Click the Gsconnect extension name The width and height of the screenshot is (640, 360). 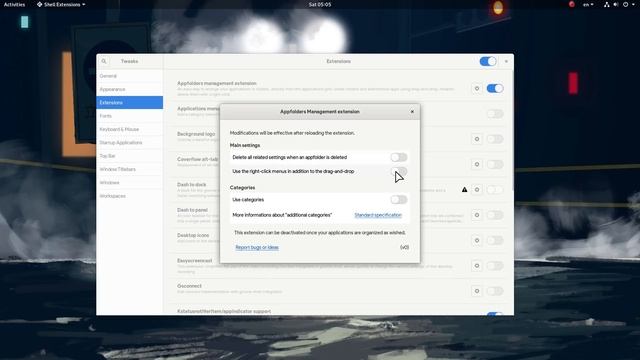pos(189,286)
